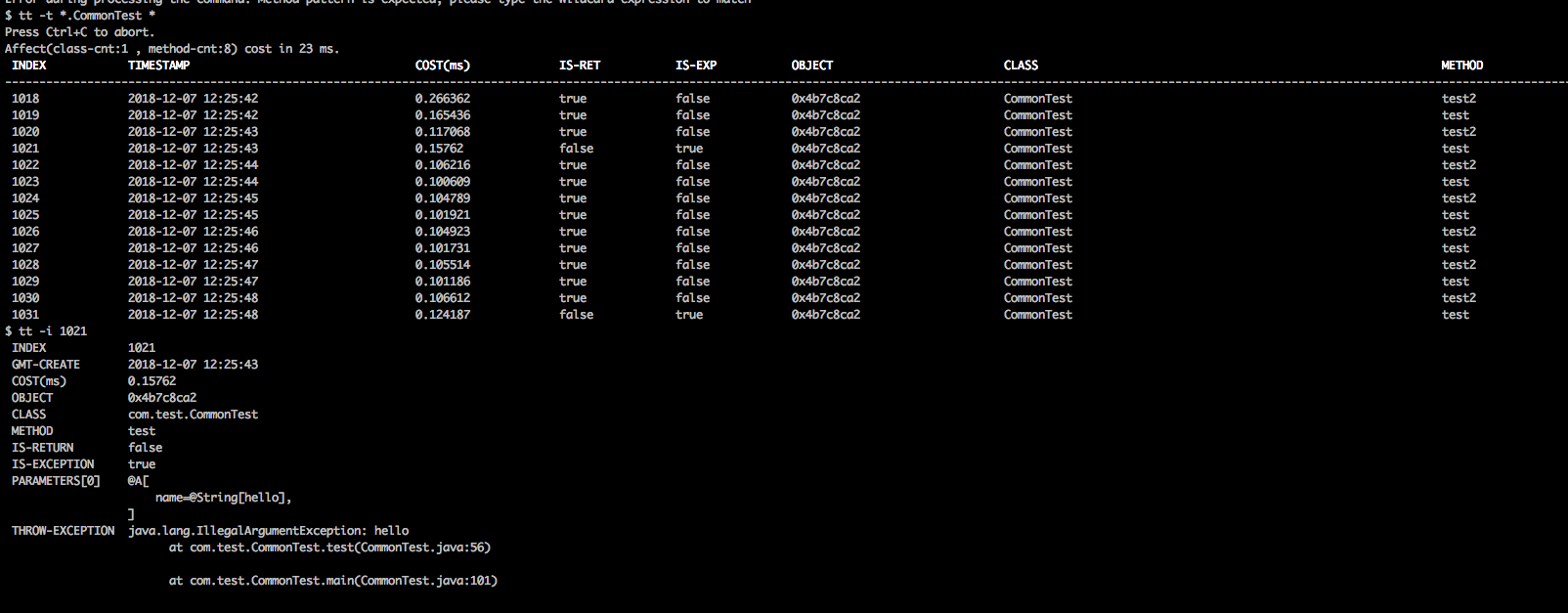Click timestamp 12:25:48 in row 1031
This screenshot has width=1568, height=613.
click(231, 315)
